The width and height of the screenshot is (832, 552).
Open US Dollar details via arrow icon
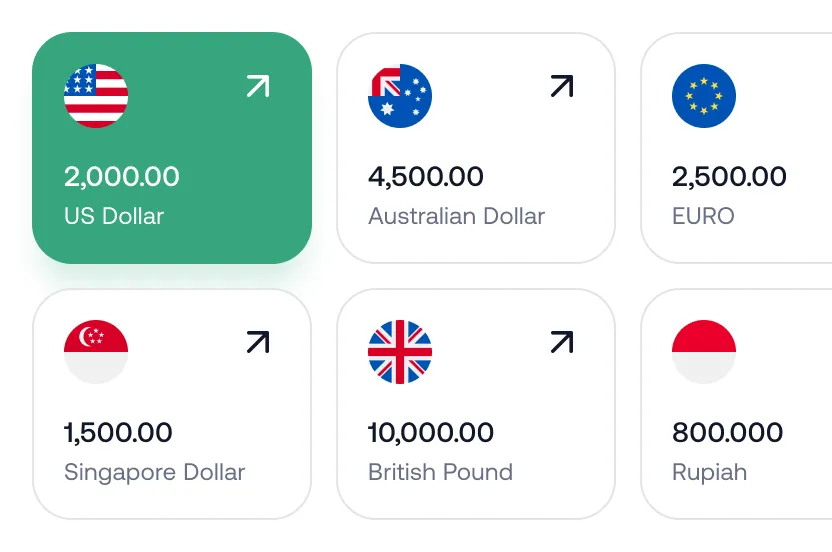tap(258, 87)
